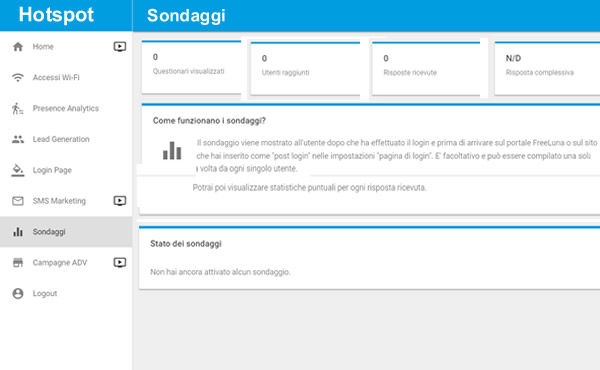Image resolution: width=600 pixels, height=370 pixels.
Task: Click the Lead Generation people icon
Action: (x=18, y=139)
